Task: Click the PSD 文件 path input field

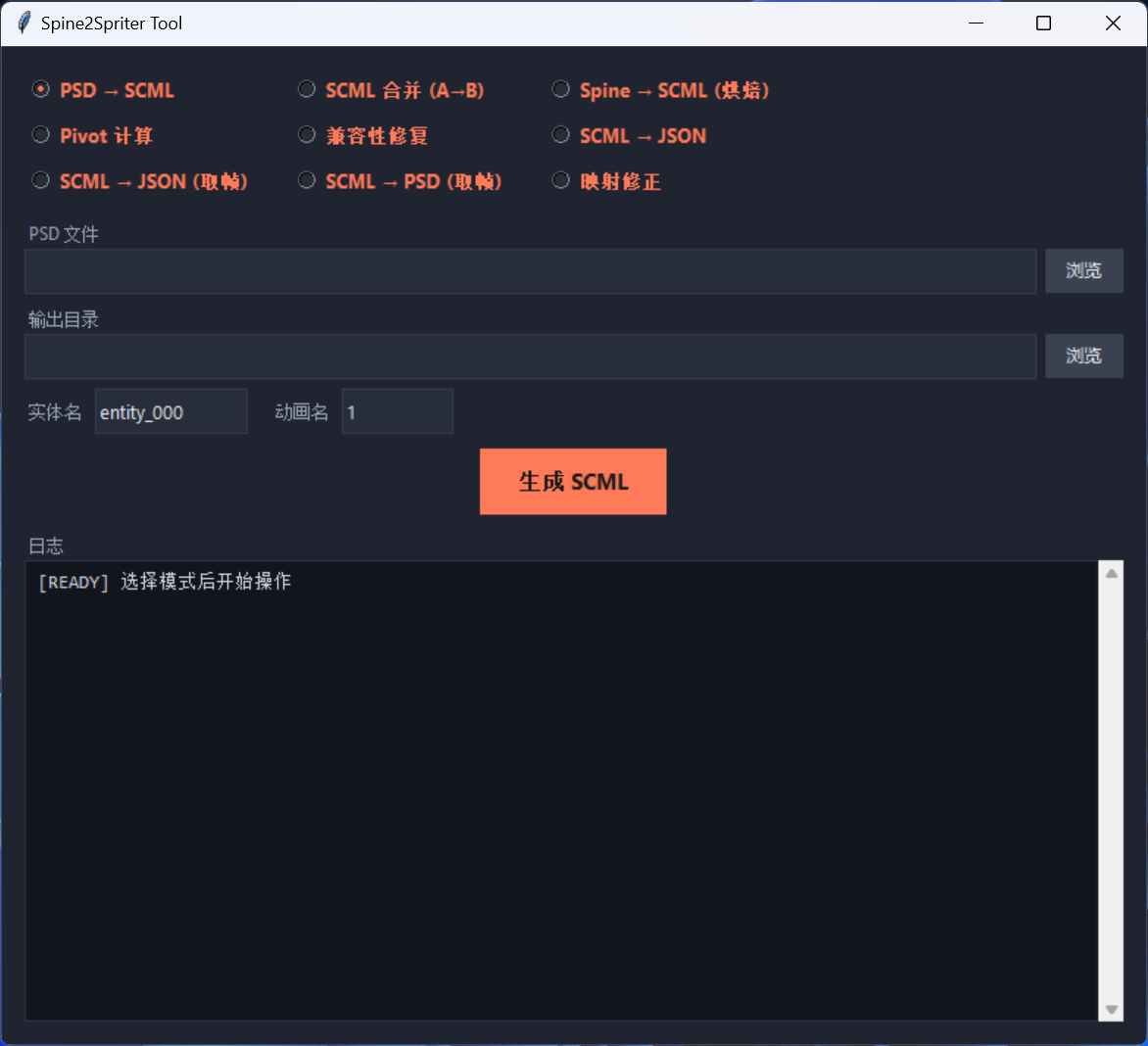Action: [530, 271]
